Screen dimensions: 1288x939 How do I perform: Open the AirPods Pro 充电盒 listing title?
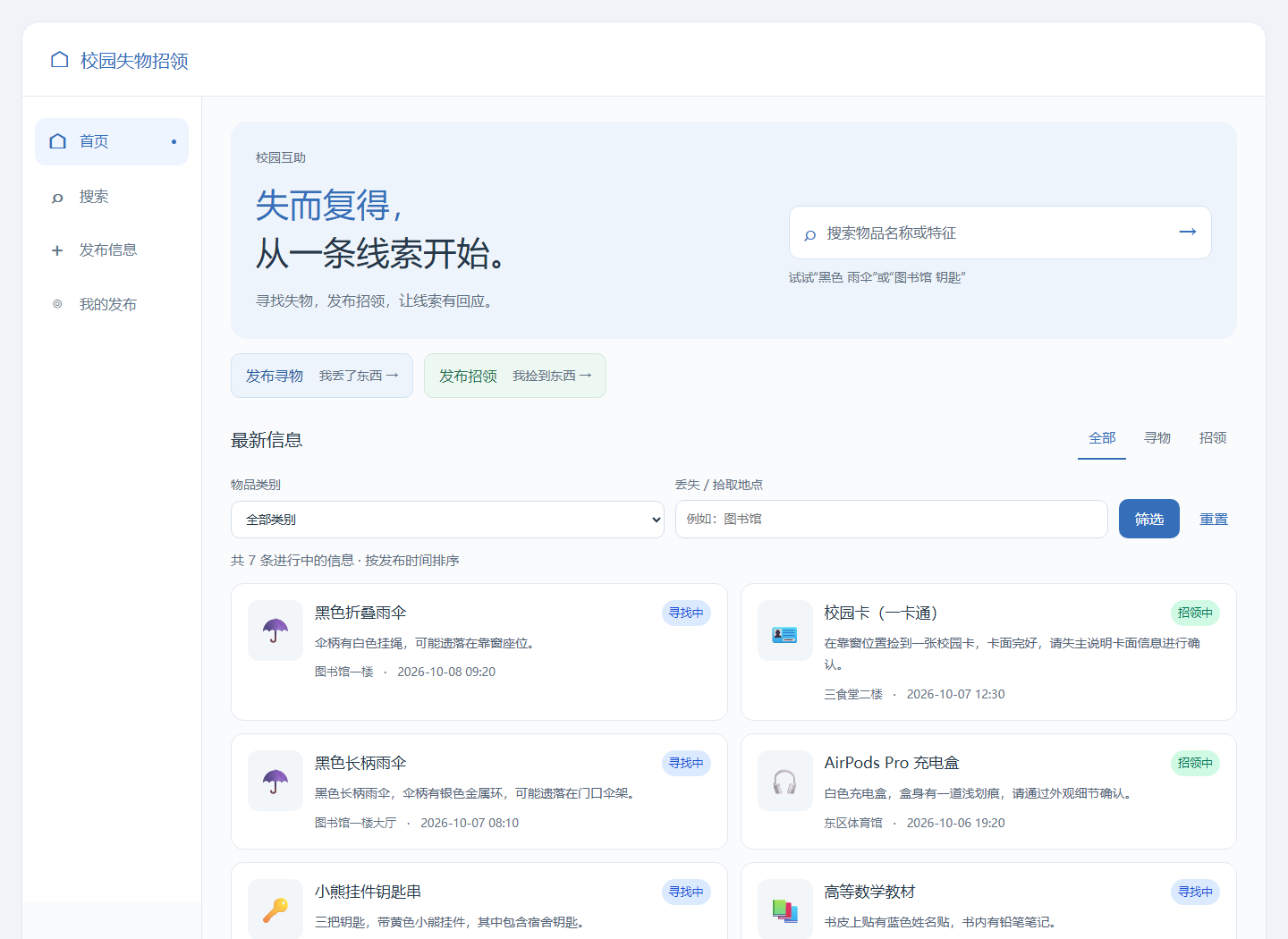pos(892,763)
